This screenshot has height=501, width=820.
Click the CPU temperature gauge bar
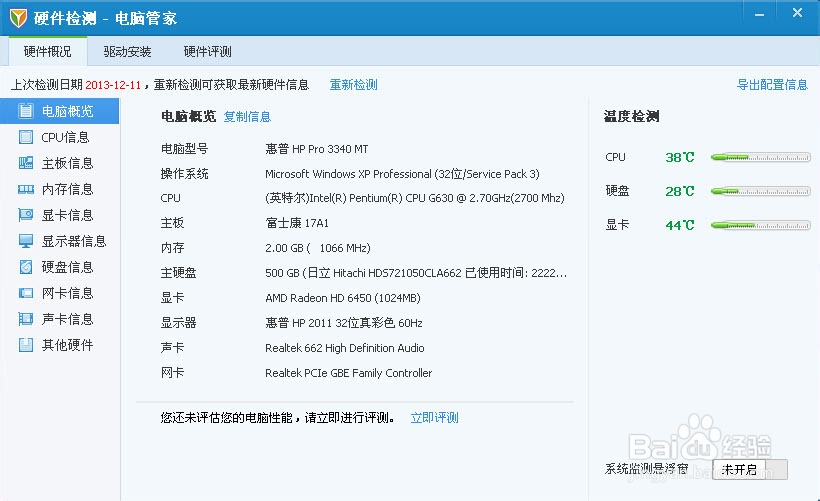[760, 157]
